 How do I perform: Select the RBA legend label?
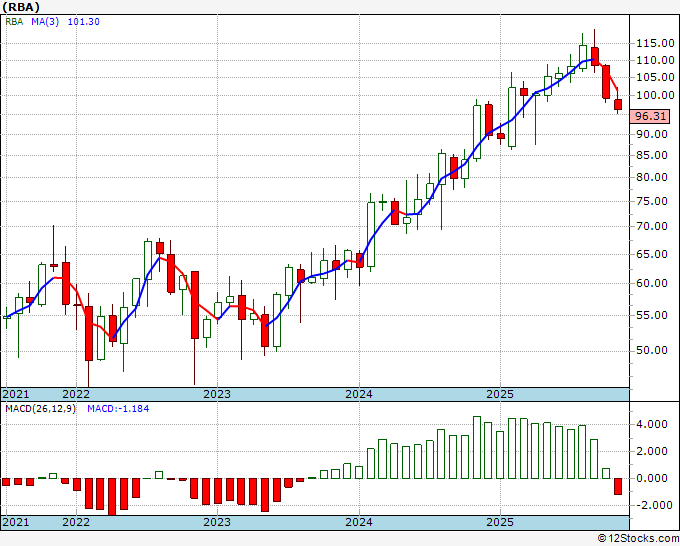point(14,21)
